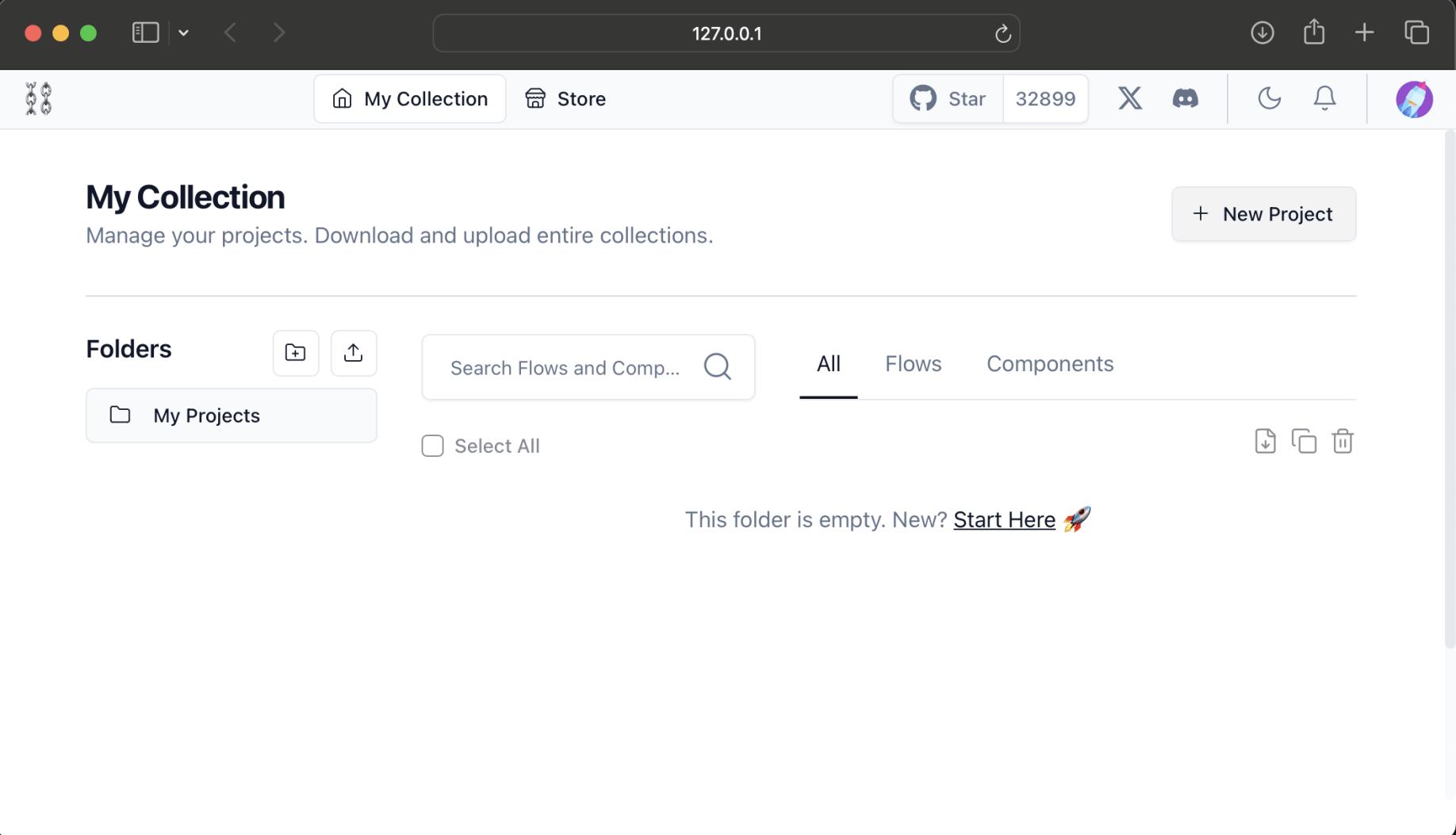Click the duplicate selected items icon
This screenshot has width=1456, height=835.
pyautogui.click(x=1304, y=442)
